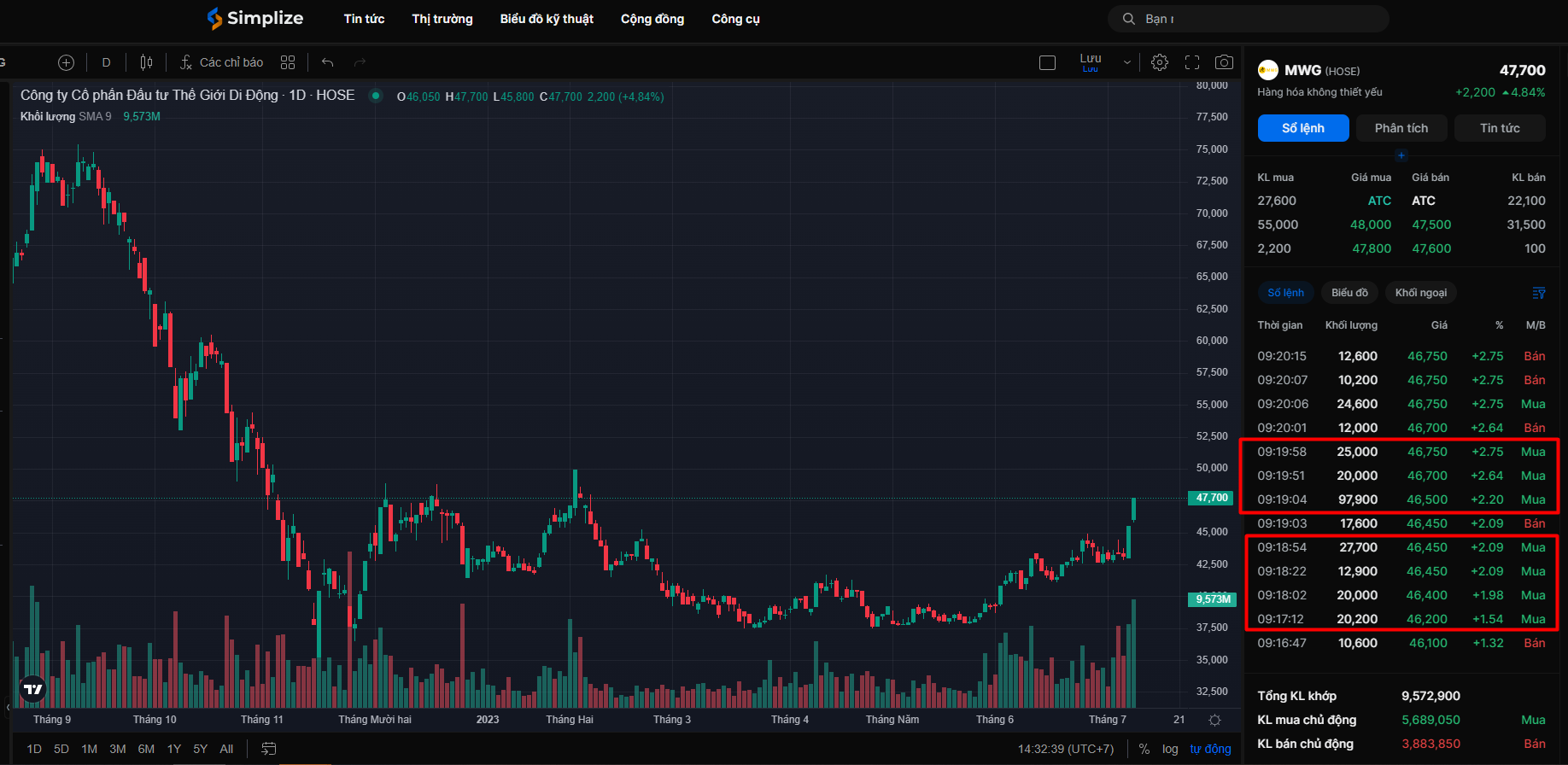Open the candlestick chart style selector
Image resolution: width=1568 pixels, height=765 pixels.
coord(146,62)
